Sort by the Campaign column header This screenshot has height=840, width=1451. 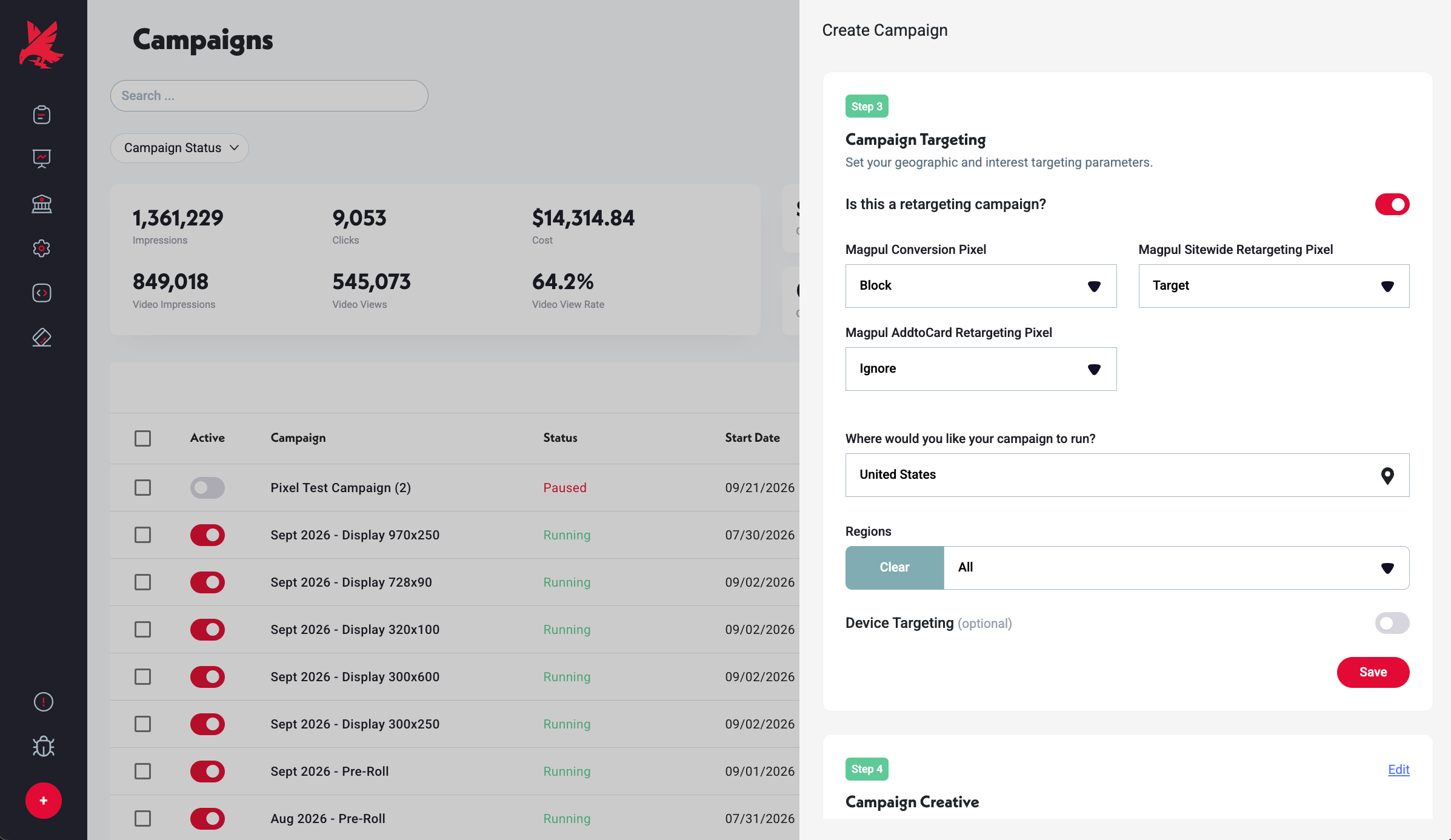[x=298, y=438]
